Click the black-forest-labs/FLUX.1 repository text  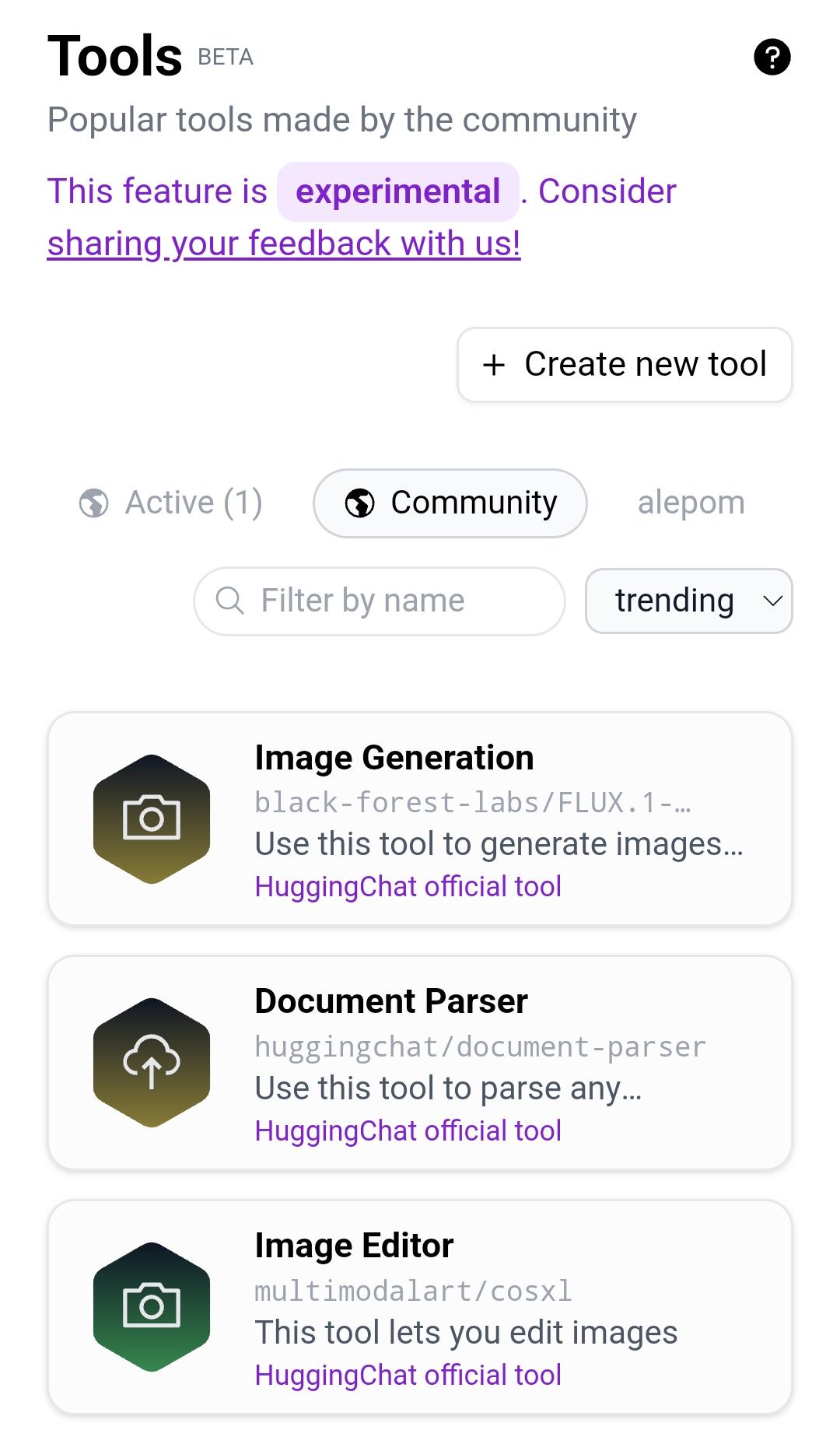point(473,802)
